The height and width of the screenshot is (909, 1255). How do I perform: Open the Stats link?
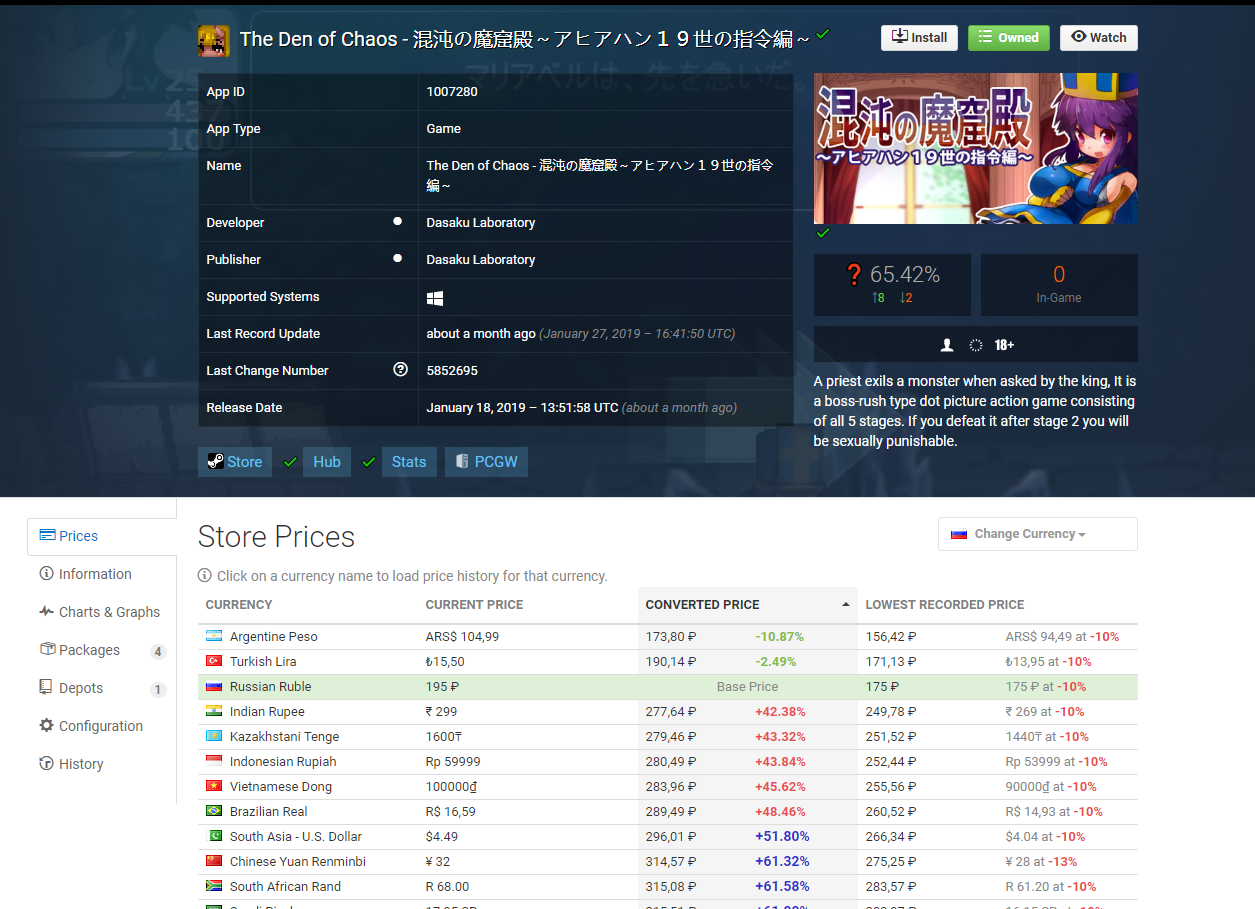(408, 462)
